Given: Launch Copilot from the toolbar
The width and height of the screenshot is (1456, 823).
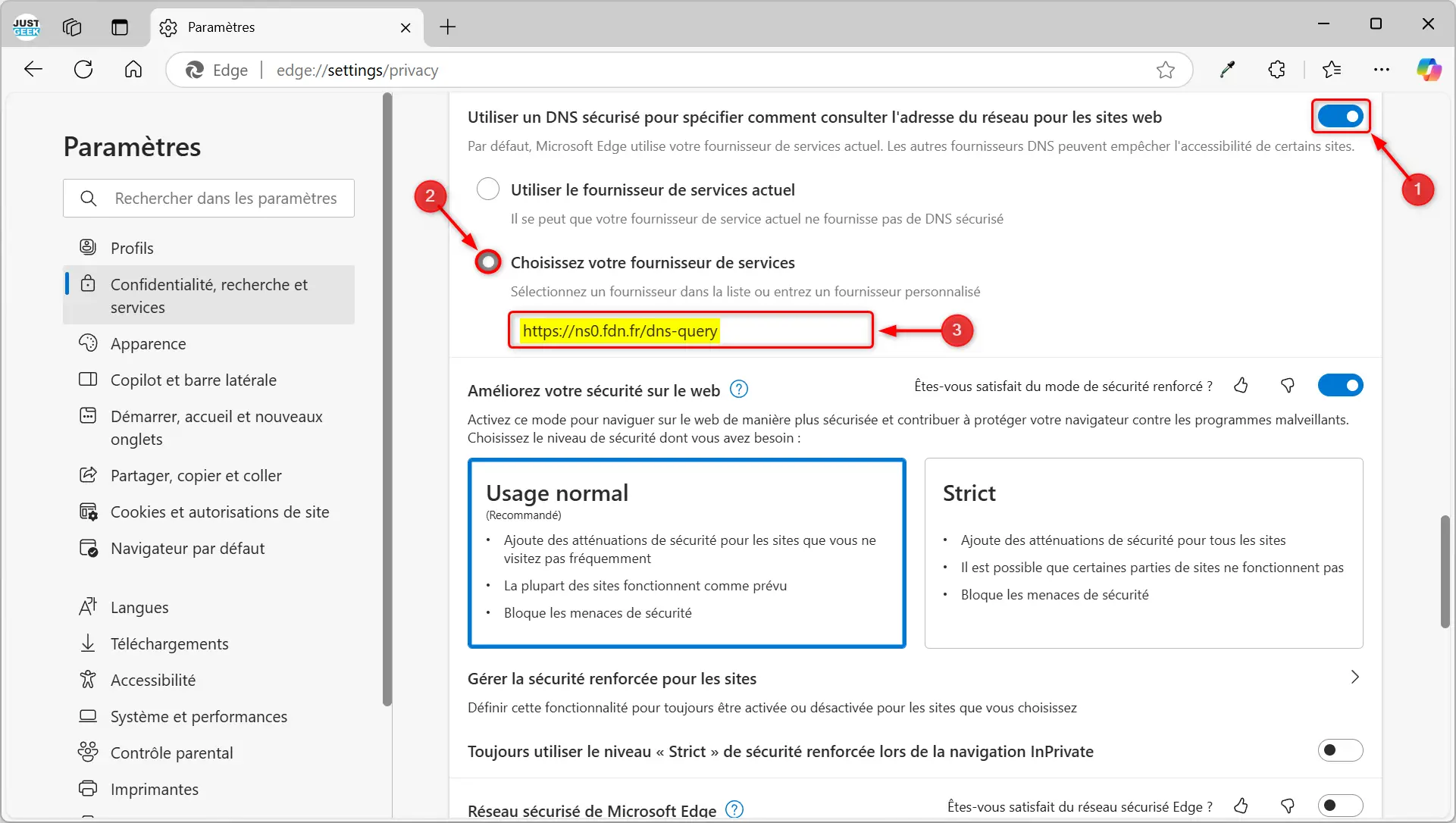Looking at the screenshot, I should pos(1429,70).
